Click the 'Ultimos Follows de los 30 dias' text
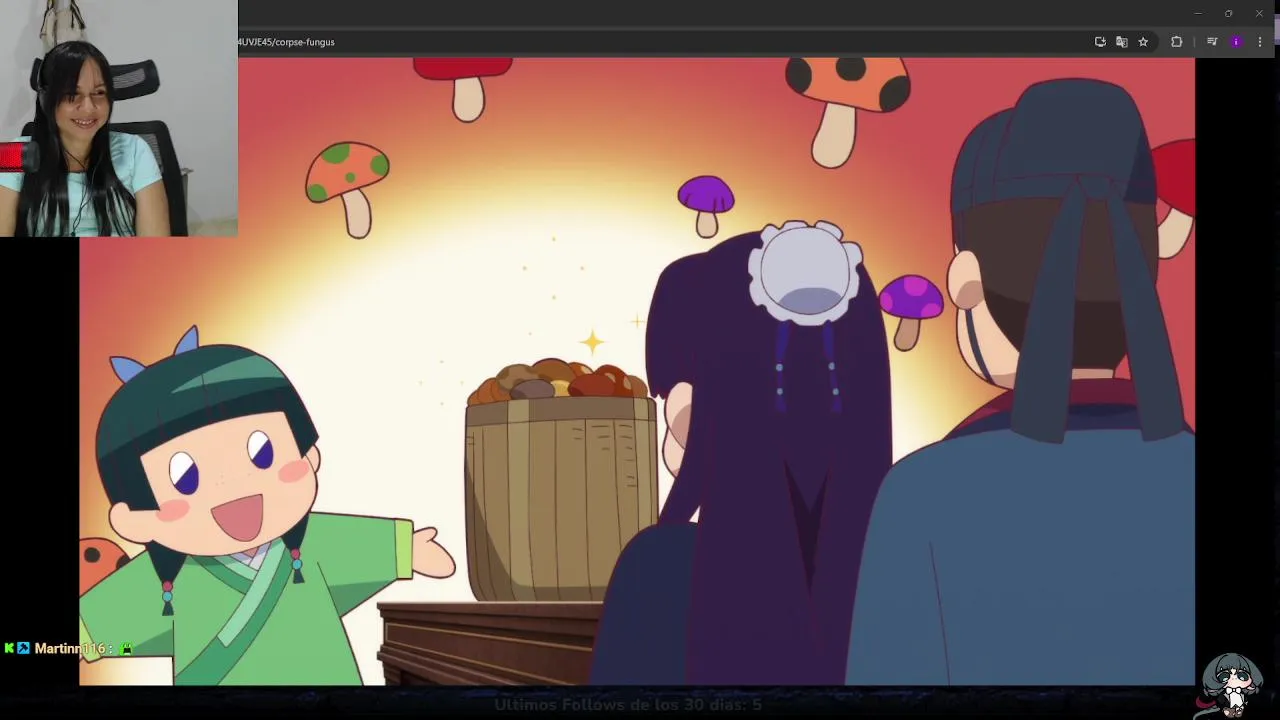The height and width of the screenshot is (720, 1280). pyautogui.click(x=628, y=704)
